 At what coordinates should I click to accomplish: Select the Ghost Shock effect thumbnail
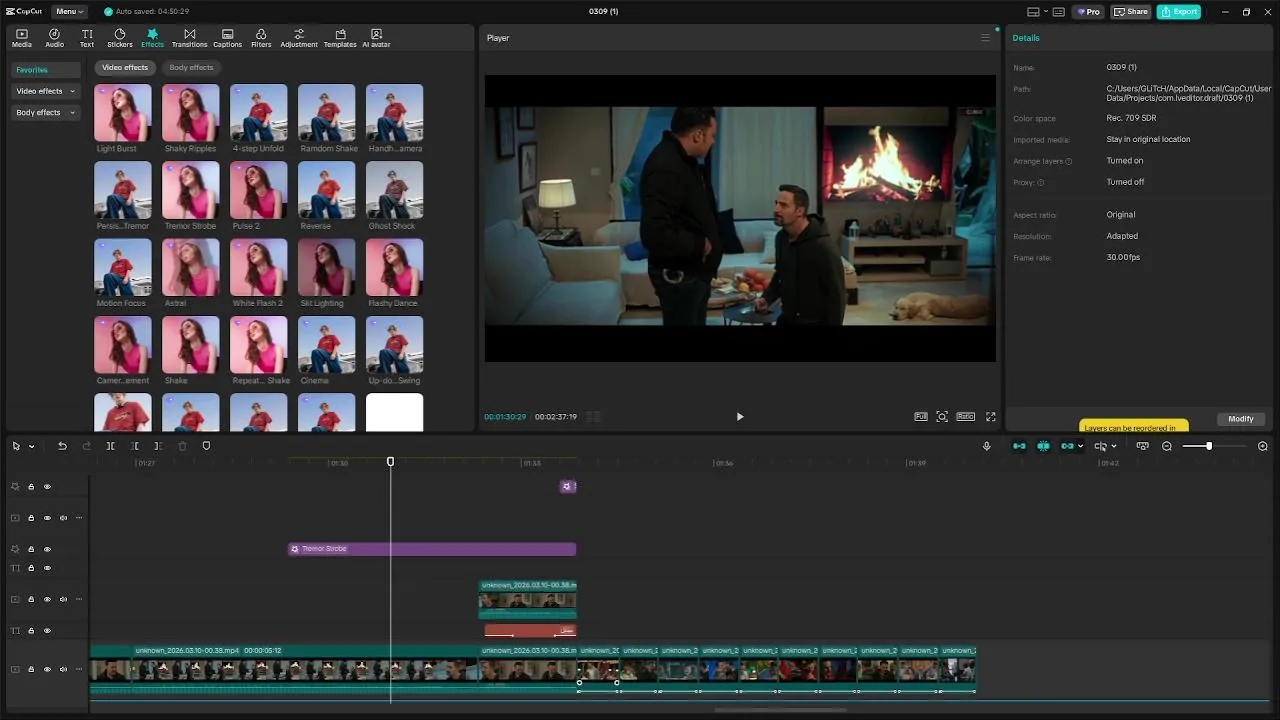[x=394, y=190]
